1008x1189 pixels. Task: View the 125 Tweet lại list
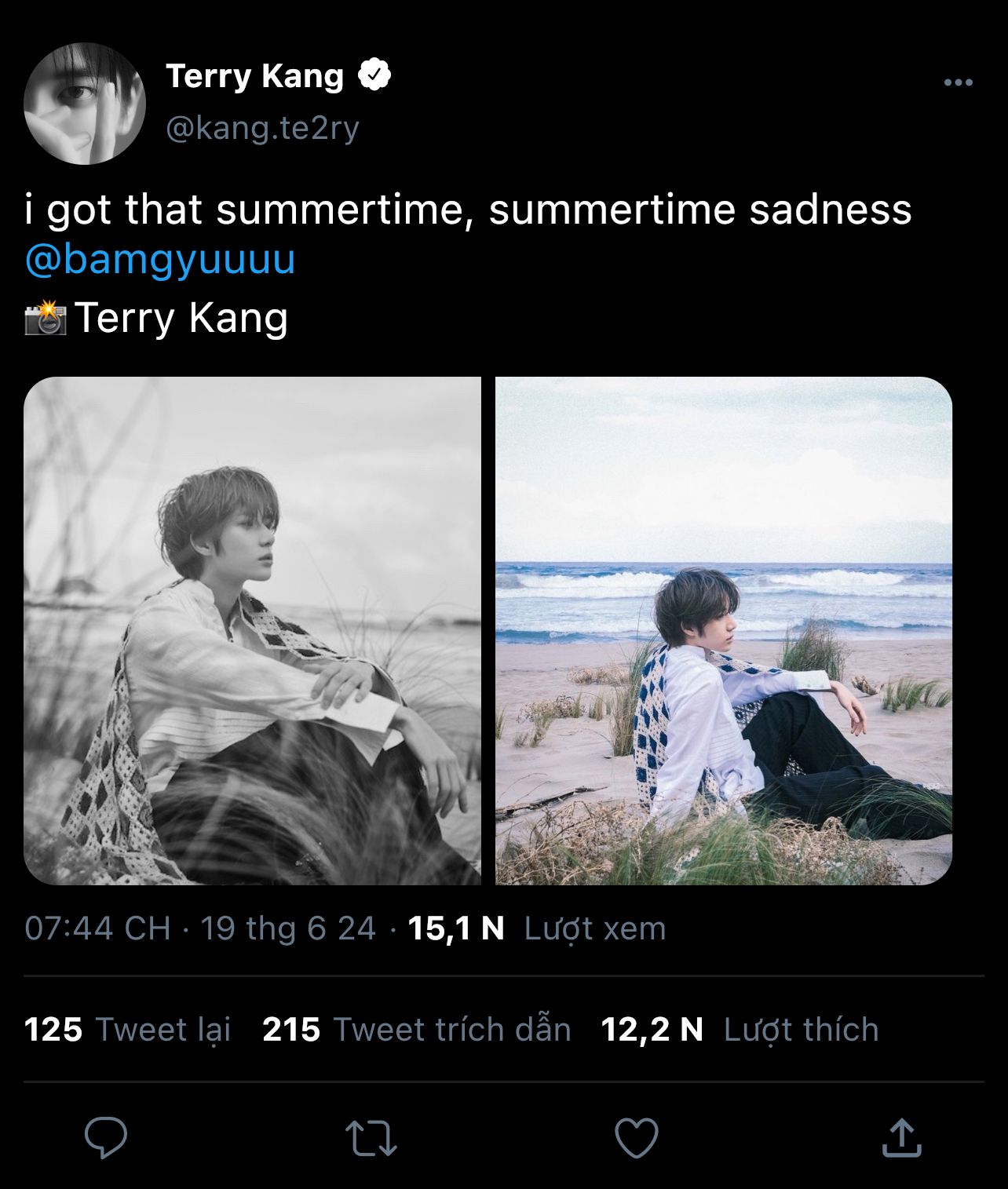pos(127,1030)
